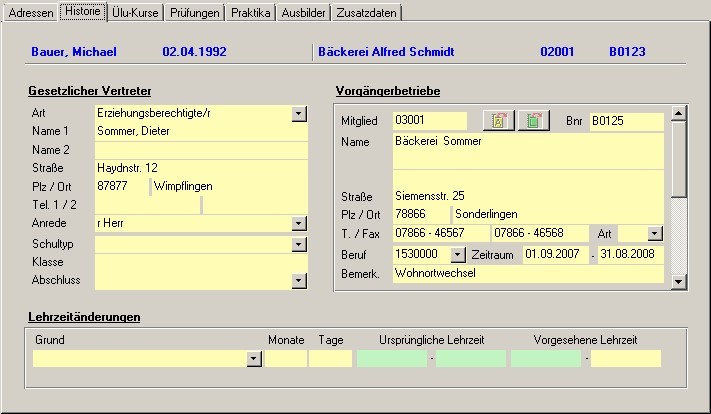Viewport: 711px width, 414px height.
Task: Click the Bemerk. field with Wohnortwechsel
Action: [528, 273]
